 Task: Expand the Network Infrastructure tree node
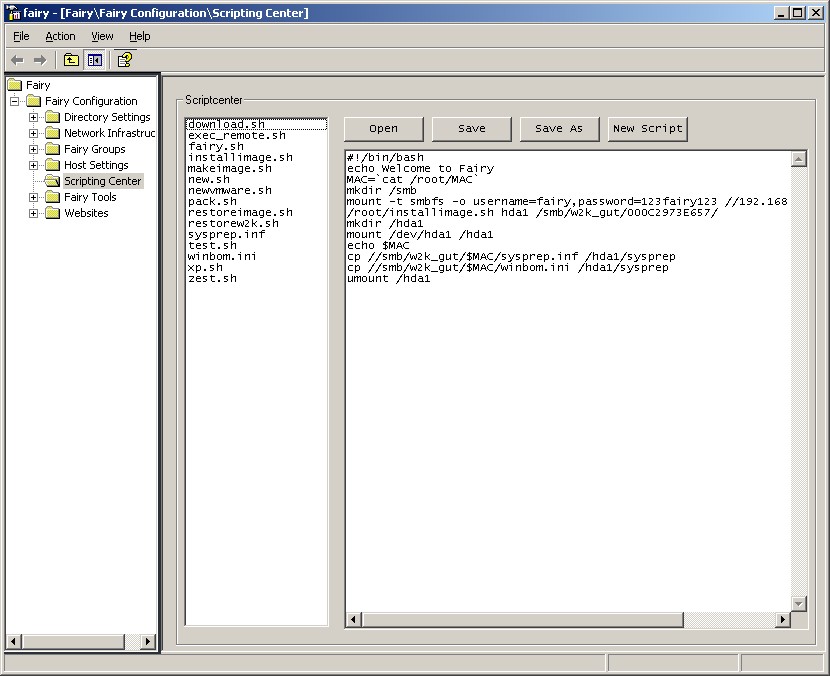(x=33, y=132)
